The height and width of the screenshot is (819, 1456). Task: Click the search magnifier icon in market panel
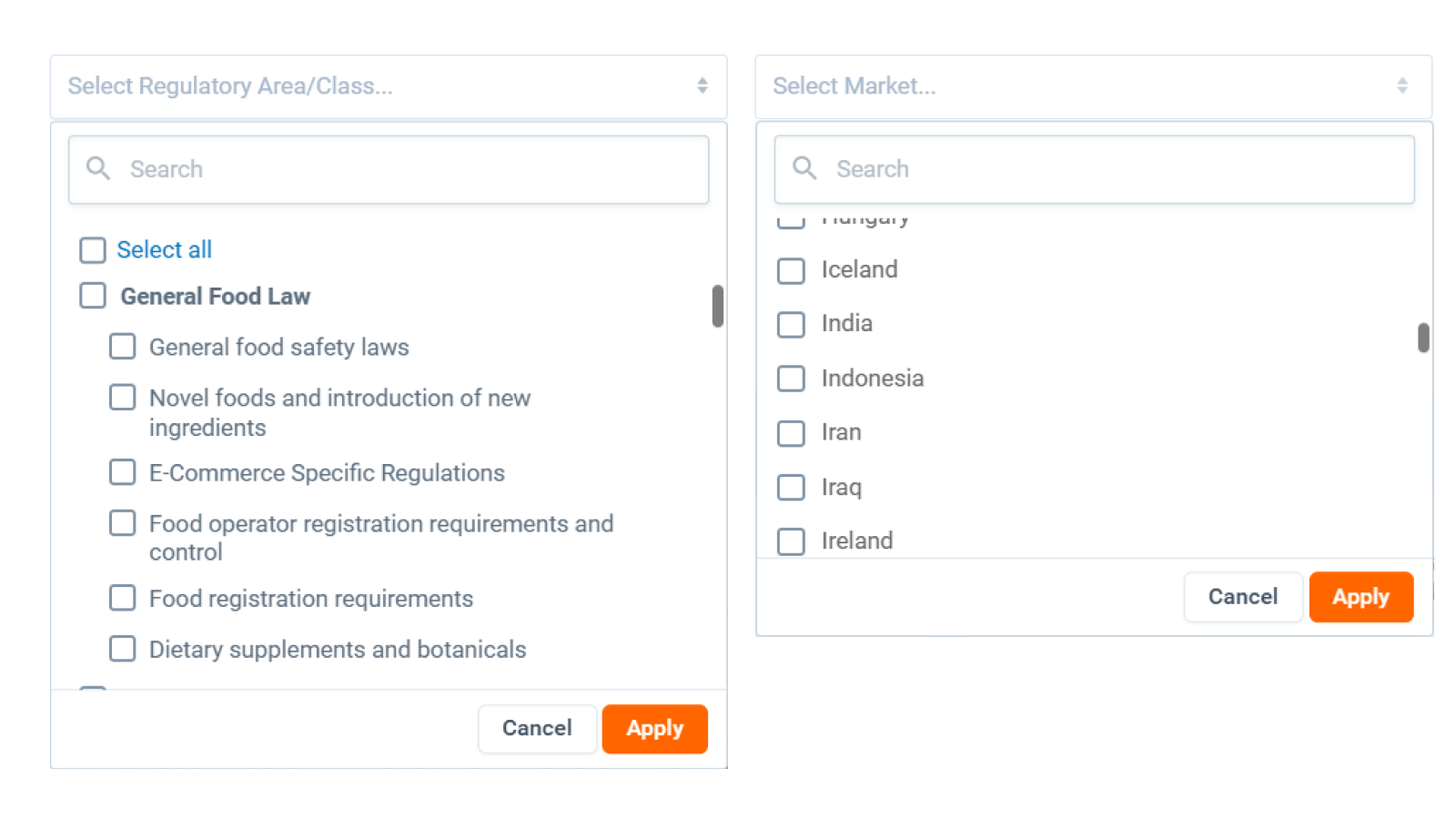[804, 168]
